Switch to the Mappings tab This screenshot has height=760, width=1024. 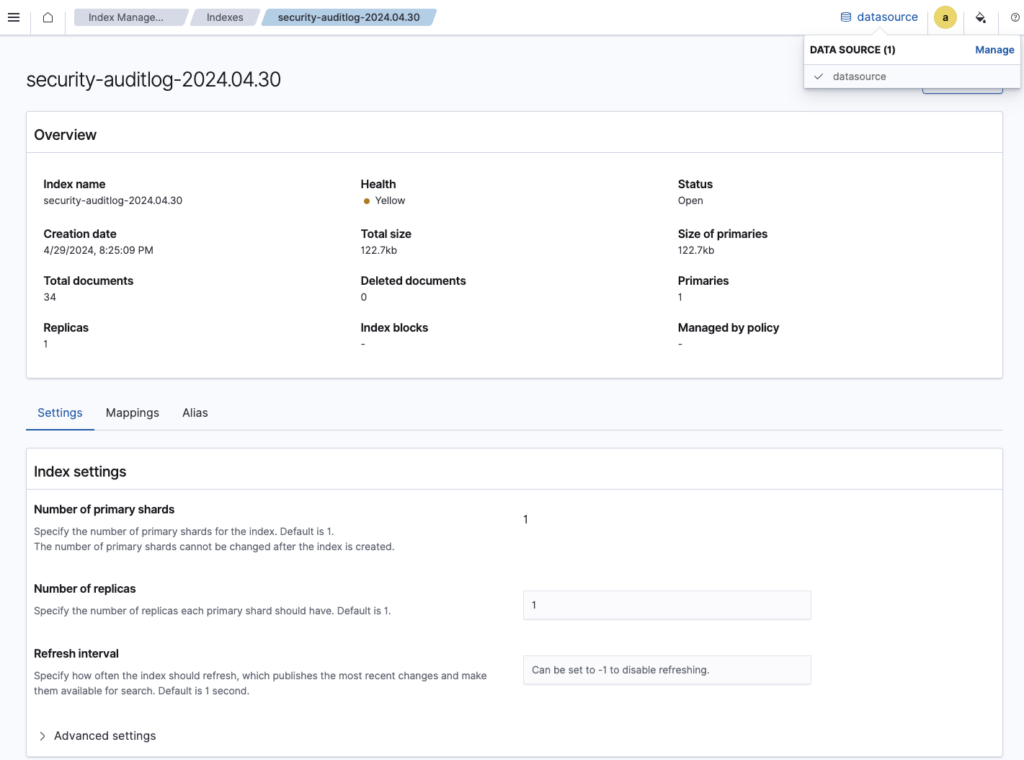coord(132,413)
